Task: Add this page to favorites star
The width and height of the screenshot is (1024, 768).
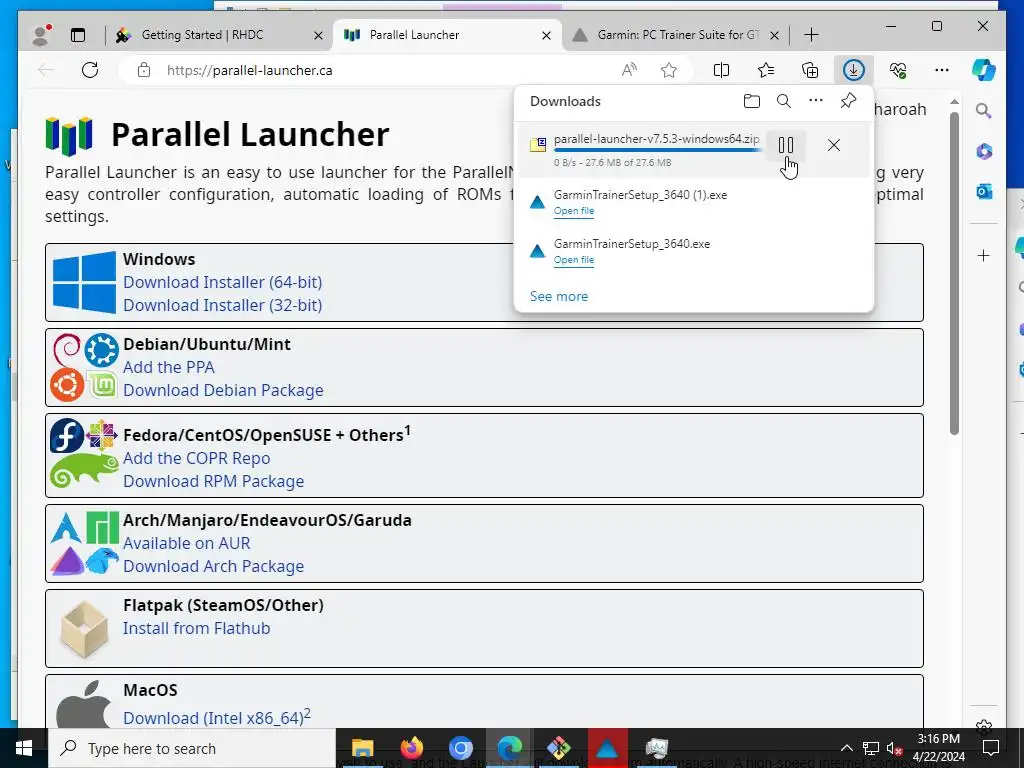Action: coord(668,70)
